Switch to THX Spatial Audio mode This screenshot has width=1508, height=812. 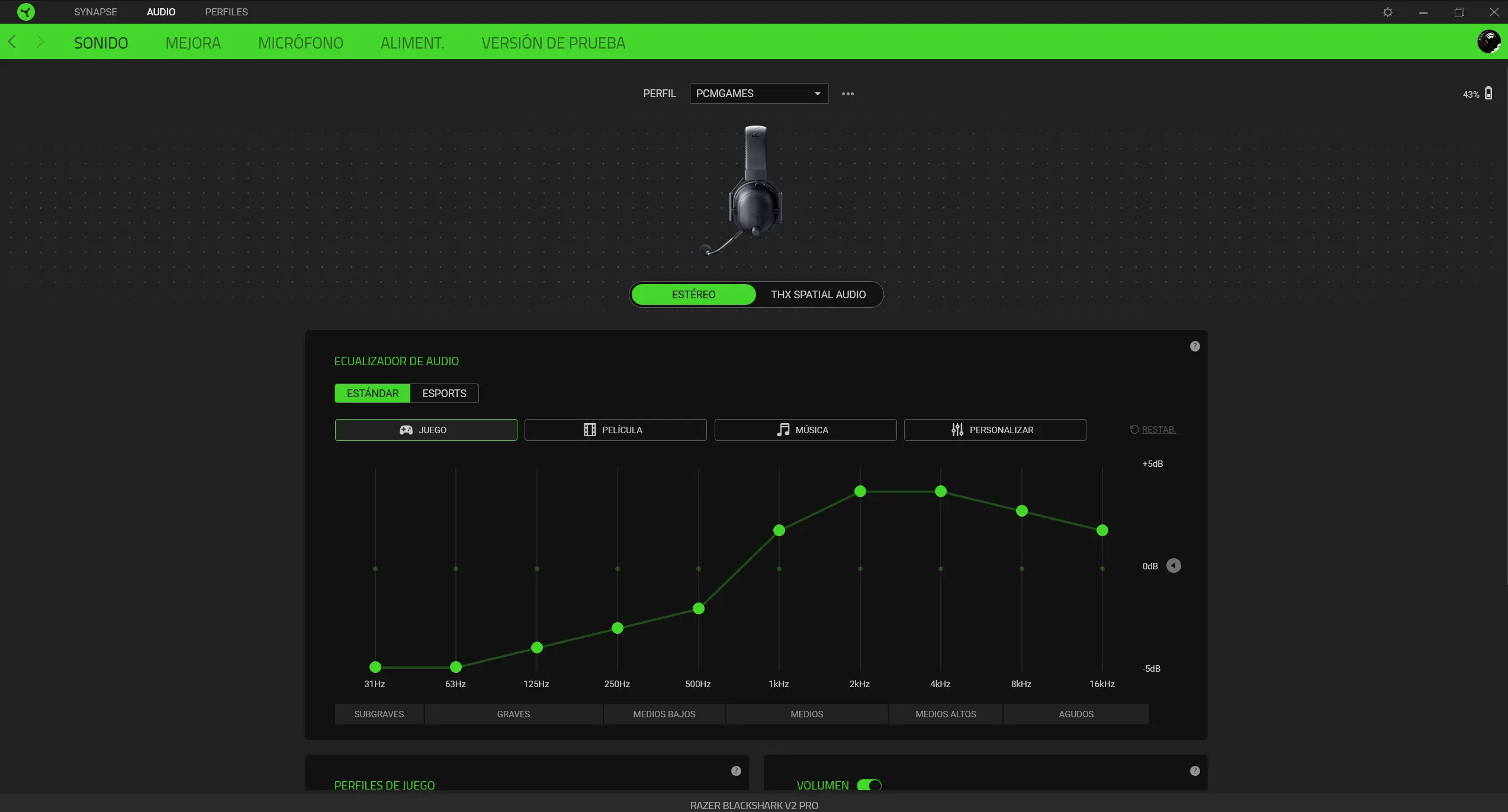tap(818, 294)
